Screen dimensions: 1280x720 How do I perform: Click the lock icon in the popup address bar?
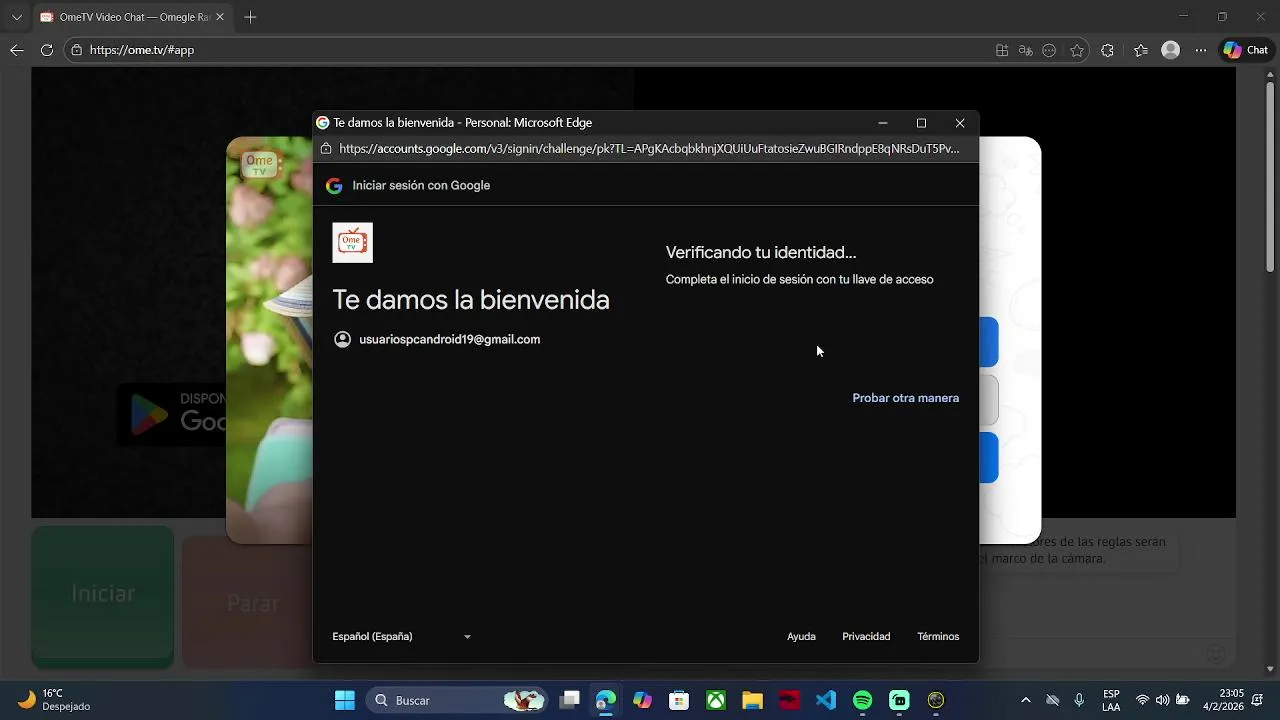326,149
